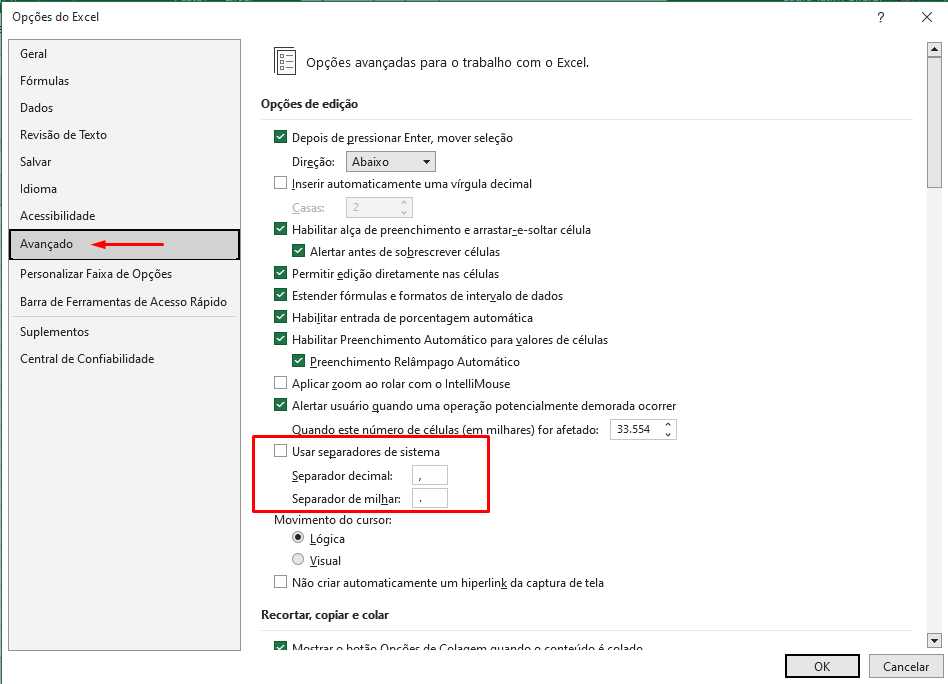The image size is (948, 684).
Task: Open the Fórmulas category
Action: [x=125, y=80]
